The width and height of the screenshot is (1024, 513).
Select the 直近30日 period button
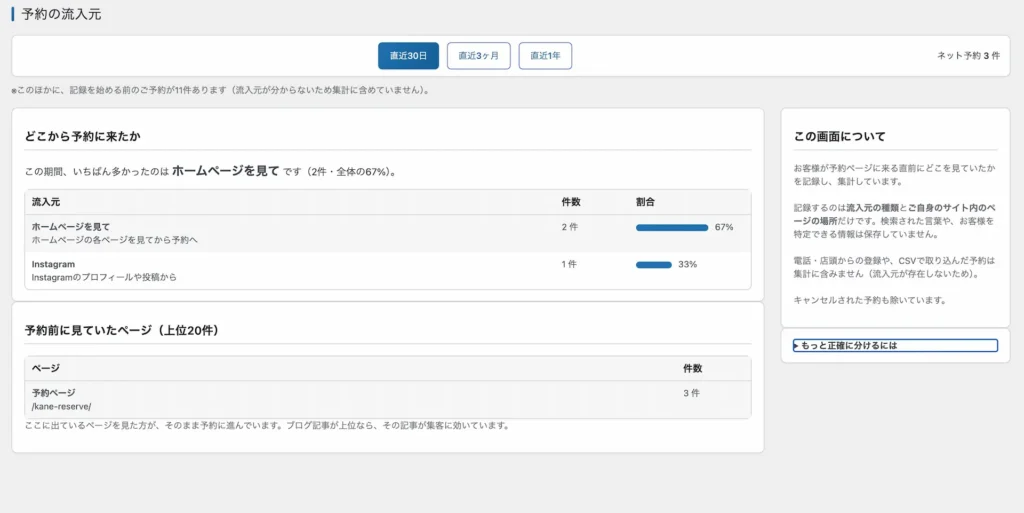pos(408,56)
